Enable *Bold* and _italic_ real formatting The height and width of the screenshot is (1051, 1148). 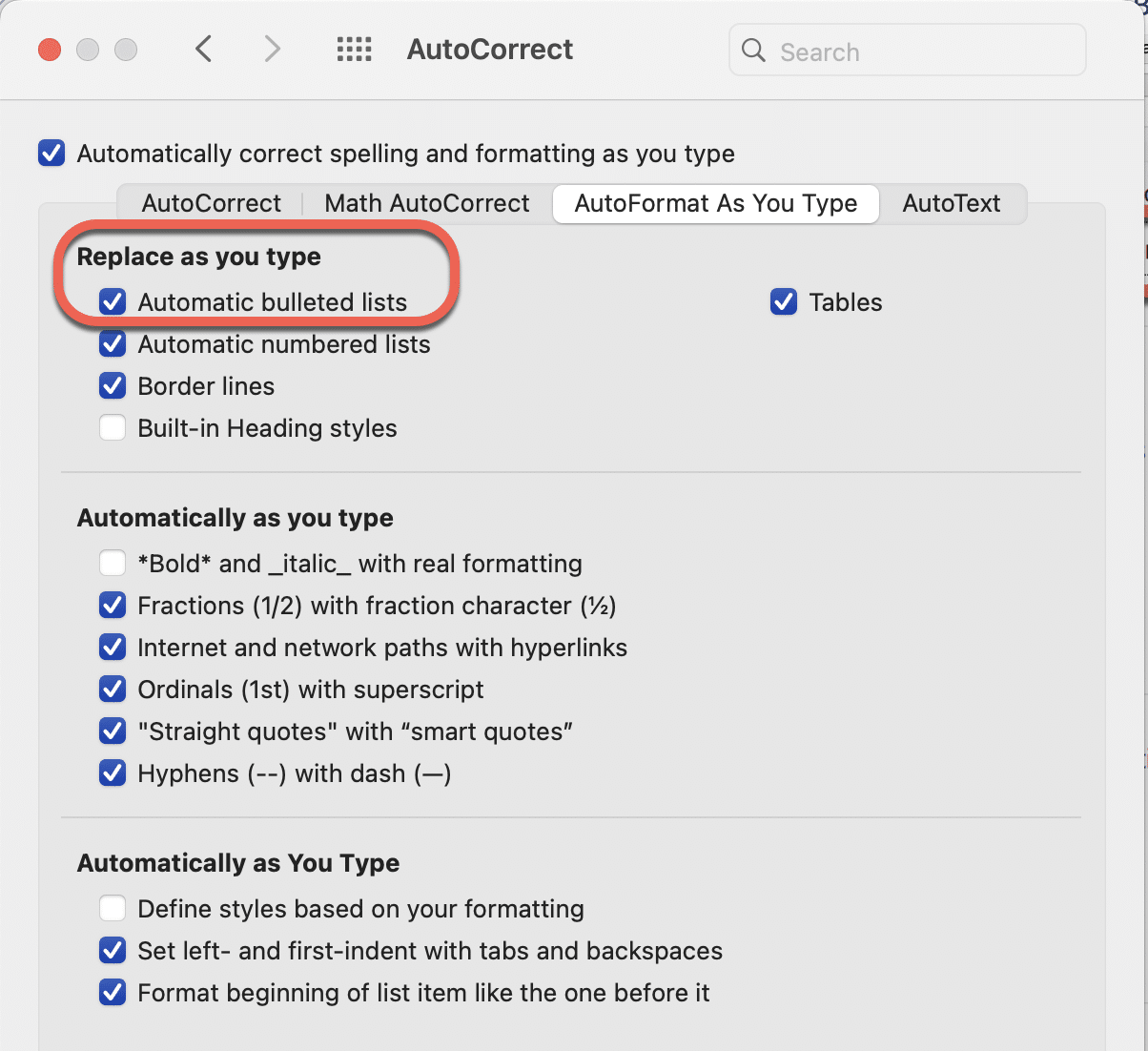[x=113, y=564]
